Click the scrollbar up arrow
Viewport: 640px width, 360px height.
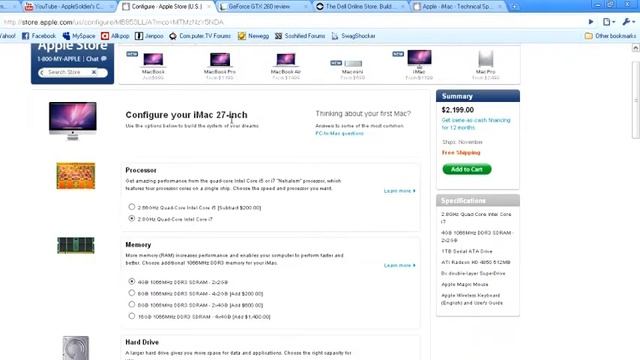[636, 48]
